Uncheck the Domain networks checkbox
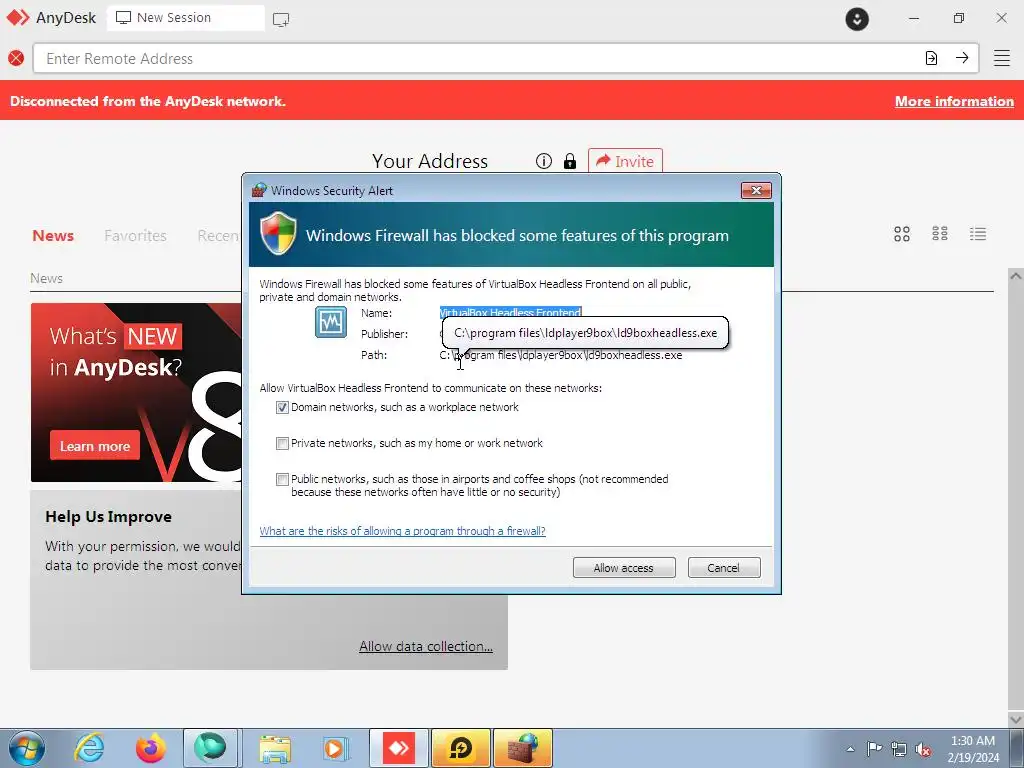 coord(282,408)
